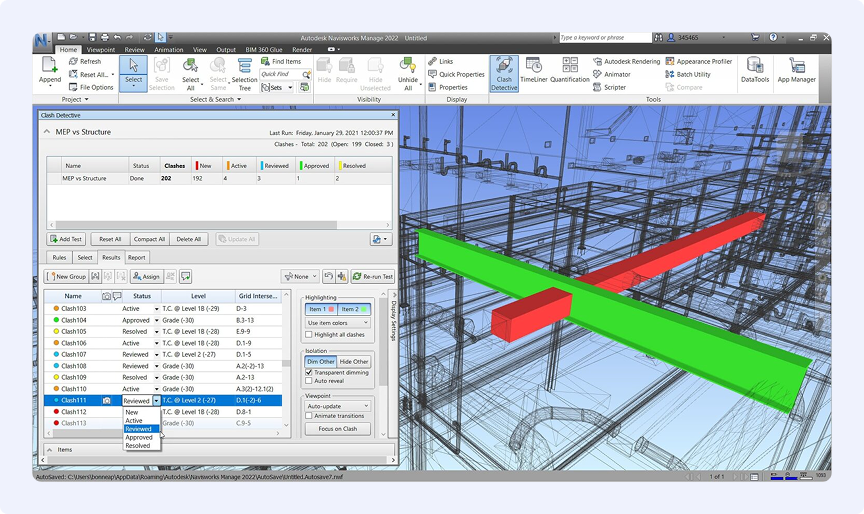The height and width of the screenshot is (514, 864).
Task: Toggle the Item 1 red highlight swatch
Action: (321, 309)
